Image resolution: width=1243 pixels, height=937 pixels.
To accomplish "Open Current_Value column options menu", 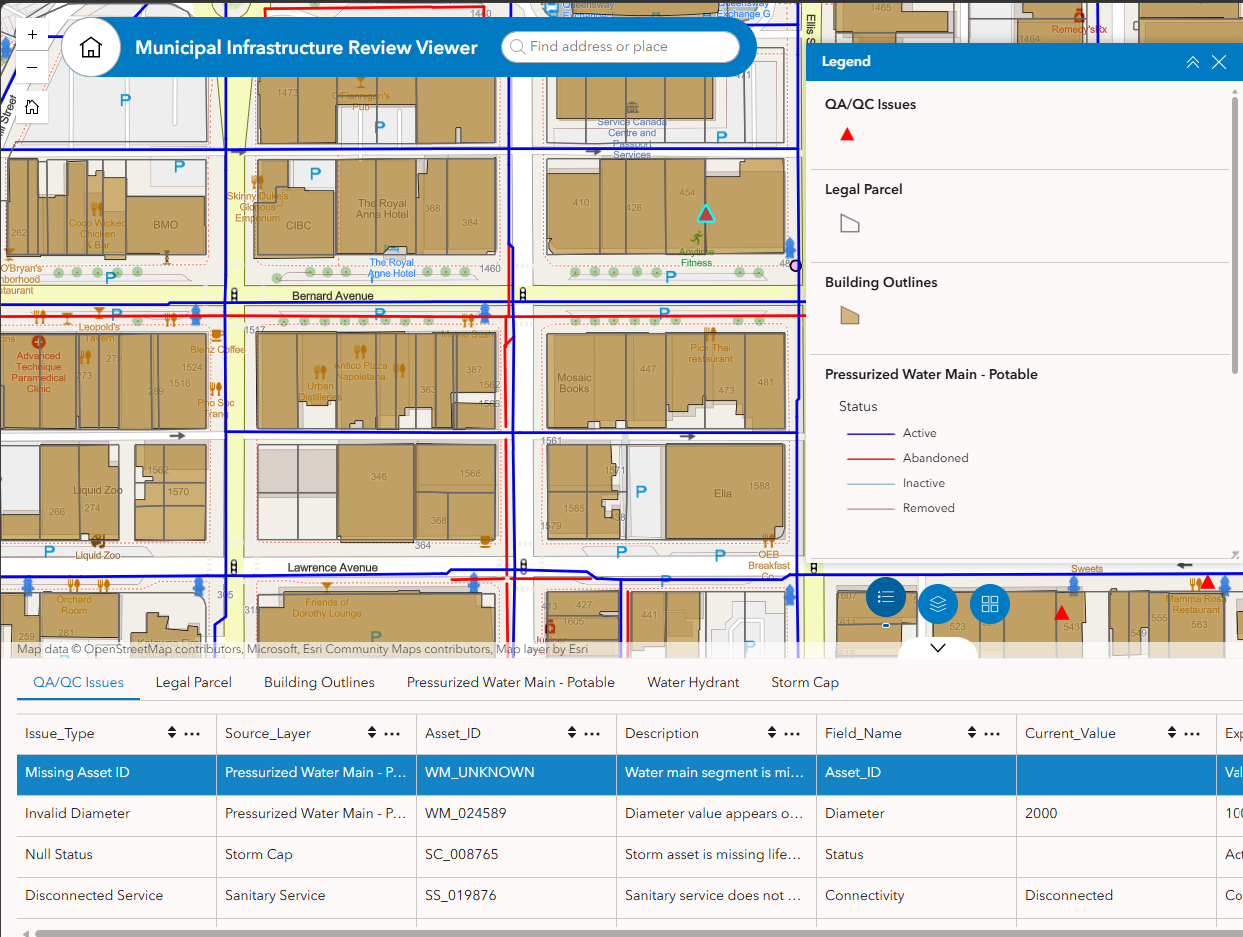I will point(1193,733).
